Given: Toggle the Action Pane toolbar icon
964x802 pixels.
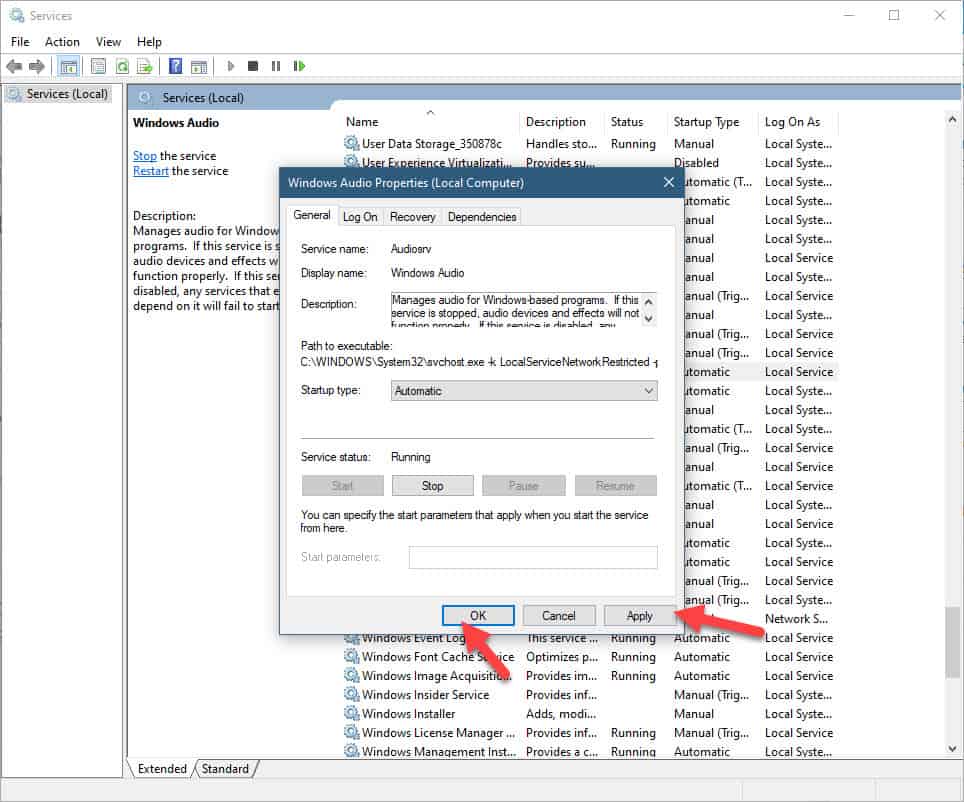Looking at the screenshot, I should (x=199, y=66).
